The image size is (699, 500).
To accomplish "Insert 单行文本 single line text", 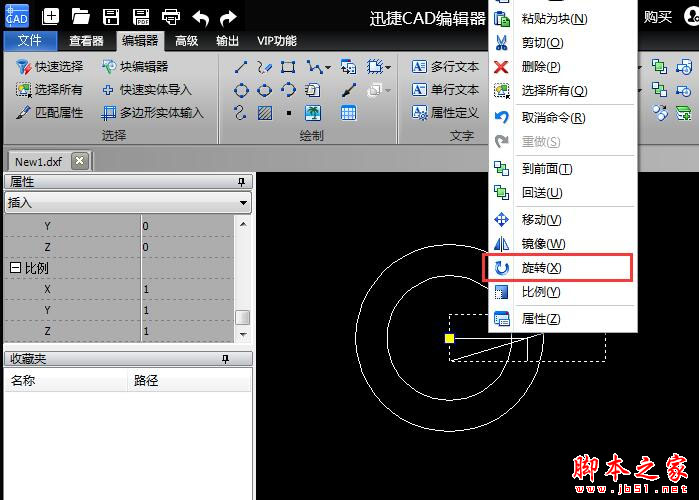I will click(x=445, y=90).
